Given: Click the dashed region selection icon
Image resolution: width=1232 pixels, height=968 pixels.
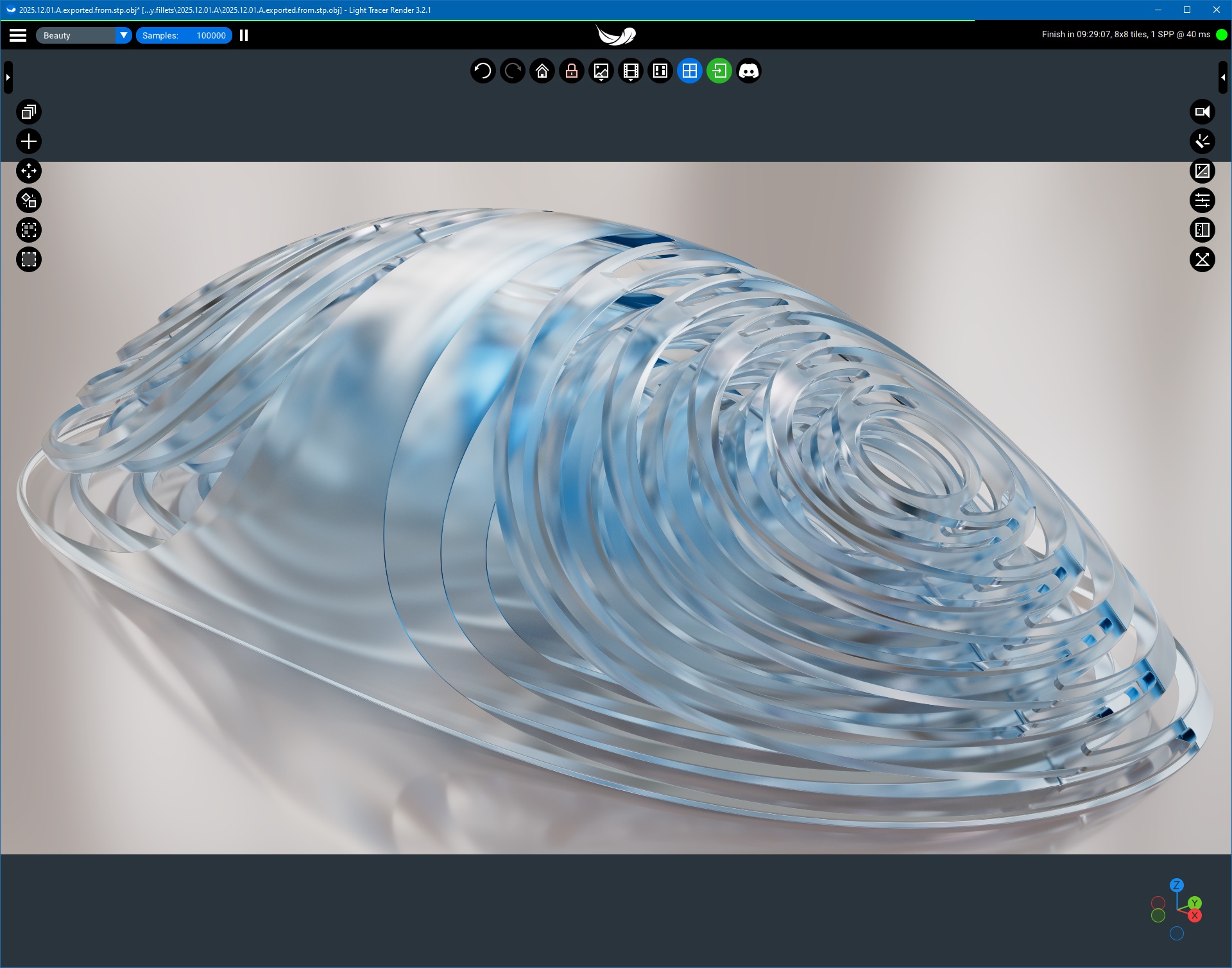Looking at the screenshot, I should [x=29, y=259].
